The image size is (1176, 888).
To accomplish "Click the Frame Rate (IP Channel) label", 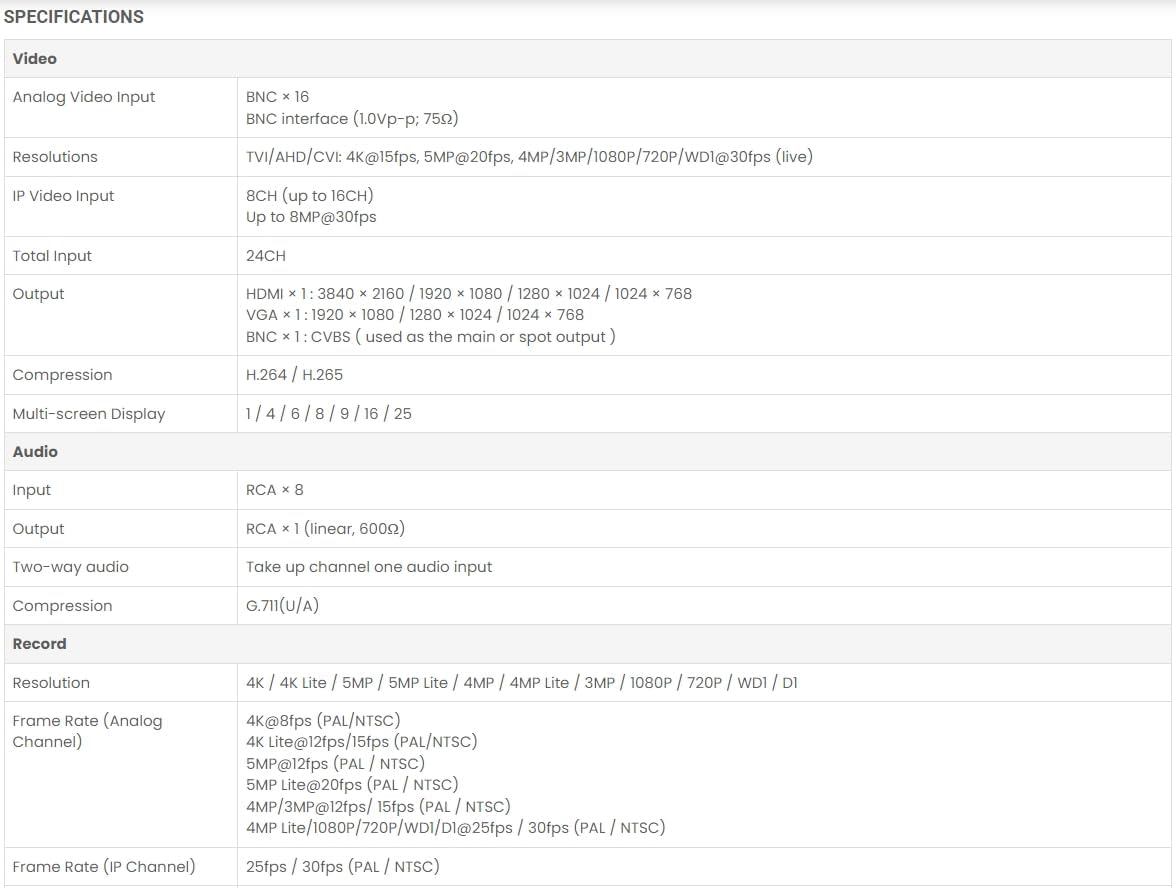I will coord(104,867).
